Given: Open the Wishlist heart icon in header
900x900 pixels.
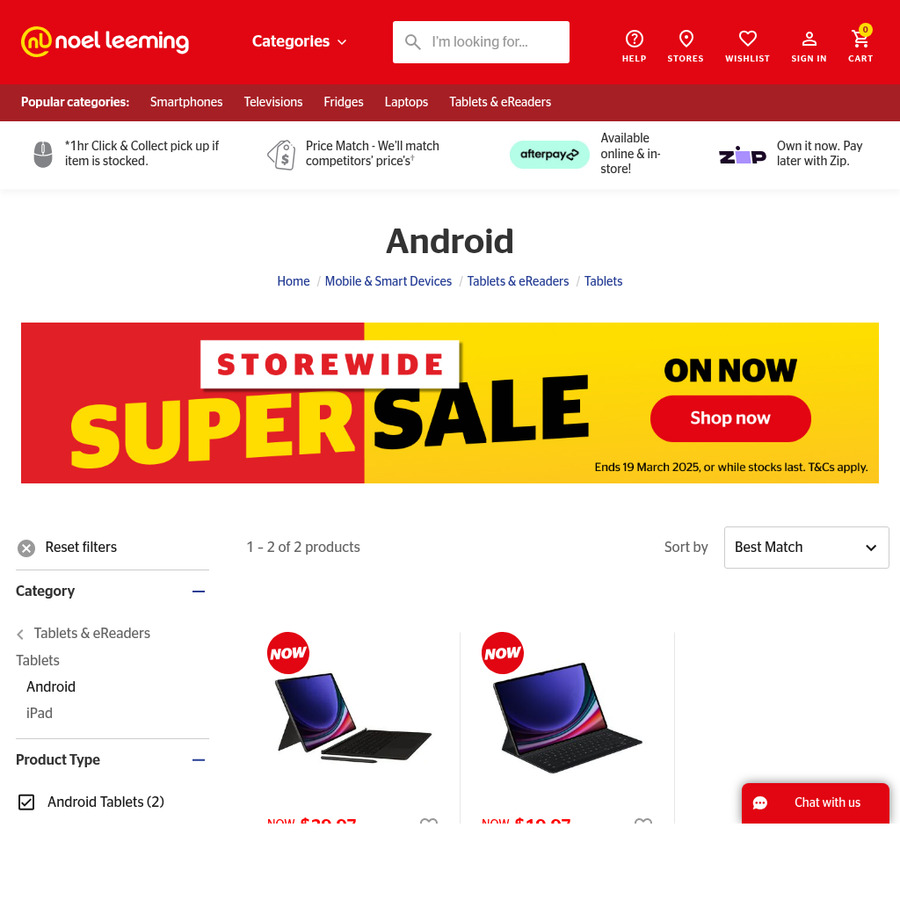Looking at the screenshot, I should (x=747, y=39).
